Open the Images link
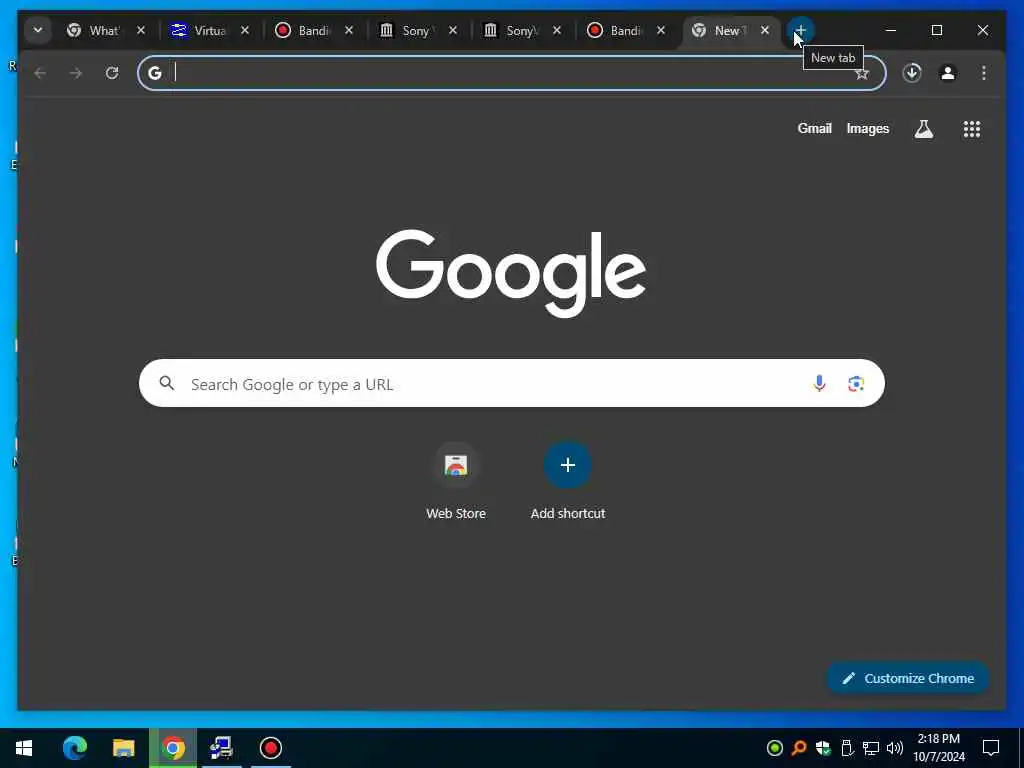The height and width of the screenshot is (768, 1024). (x=867, y=129)
